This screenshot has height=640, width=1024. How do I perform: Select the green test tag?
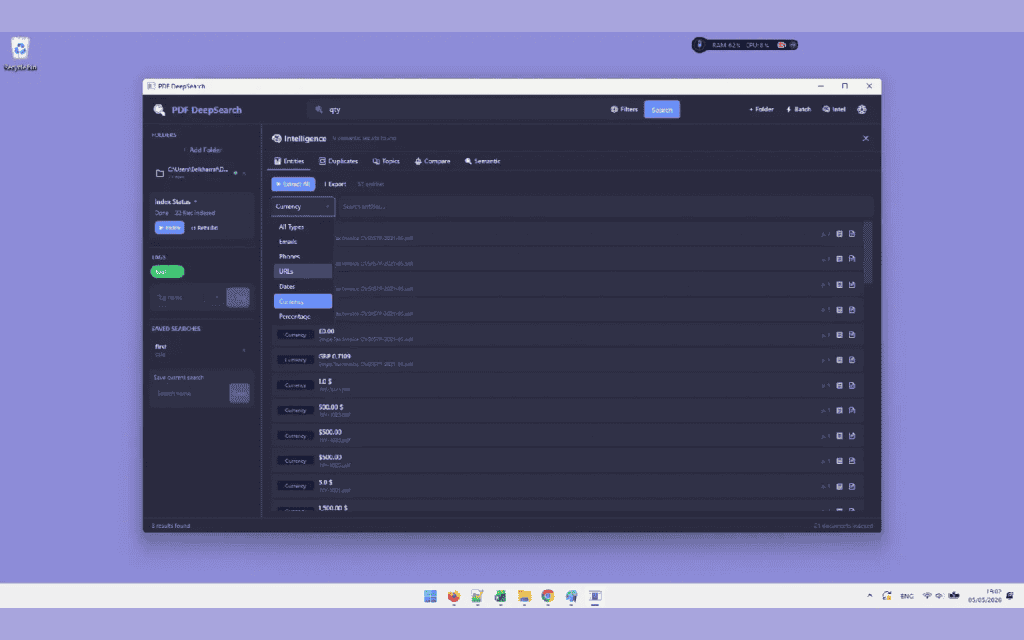pyautogui.click(x=167, y=272)
